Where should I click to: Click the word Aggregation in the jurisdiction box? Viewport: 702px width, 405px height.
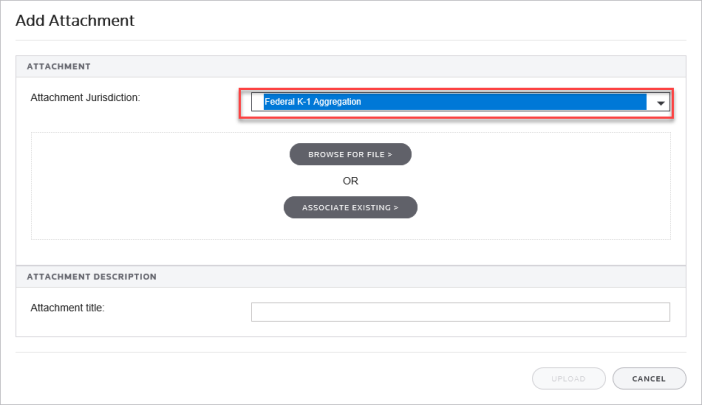click(336, 102)
